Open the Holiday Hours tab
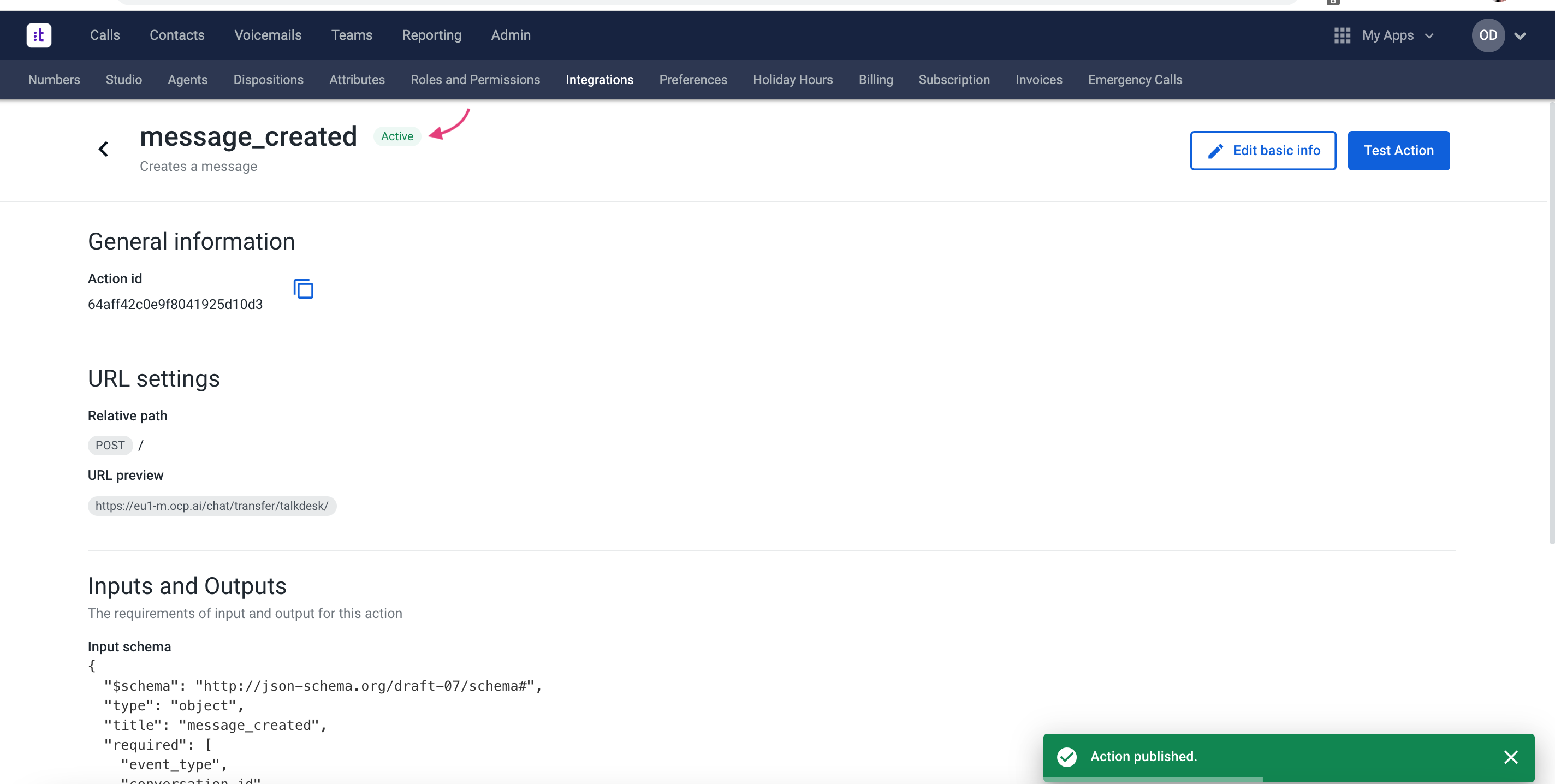 coord(792,80)
